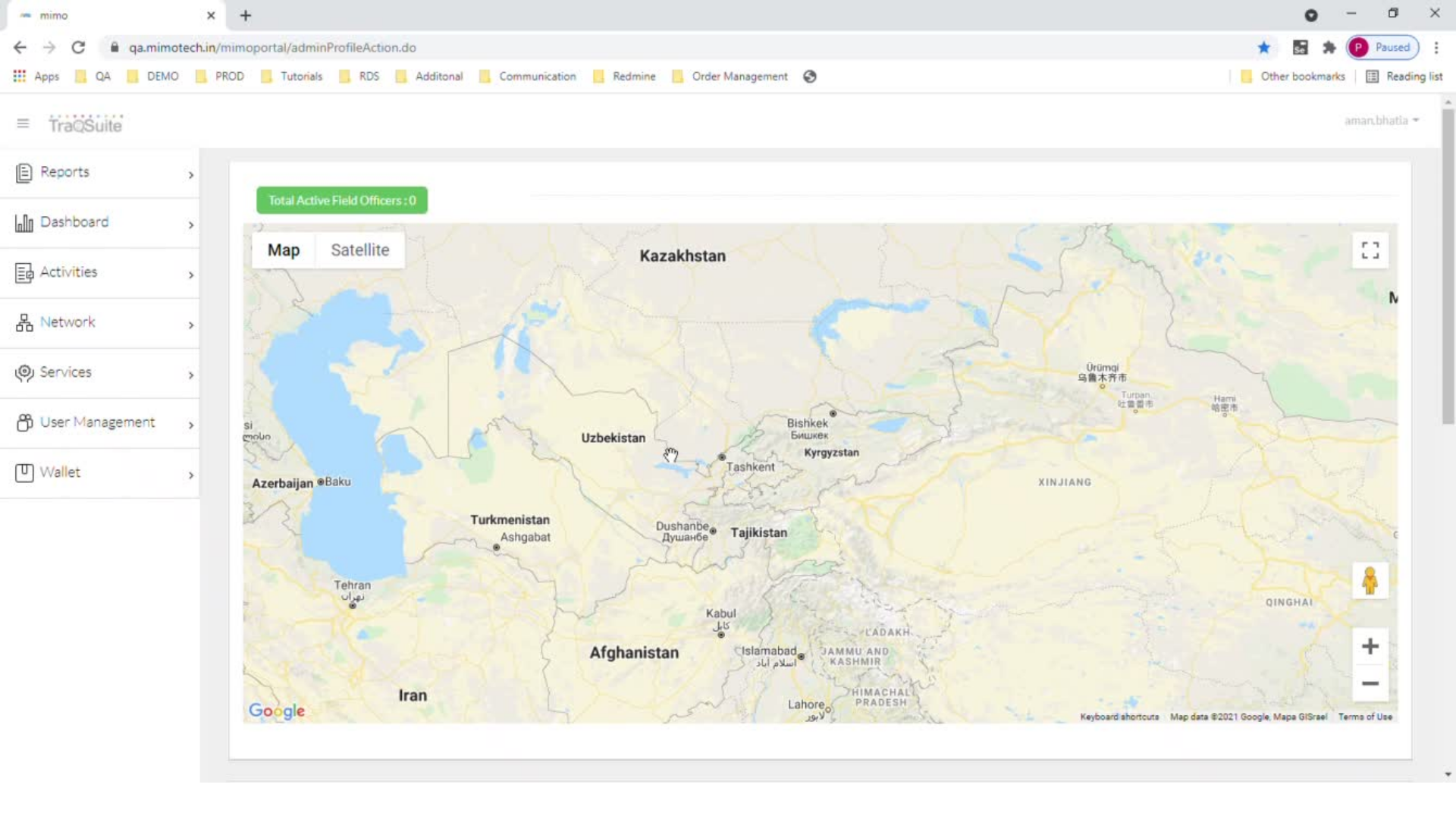Screen dimensions: 1456x819
Task: Open the Wallet icon in sidebar
Action: click(24, 472)
